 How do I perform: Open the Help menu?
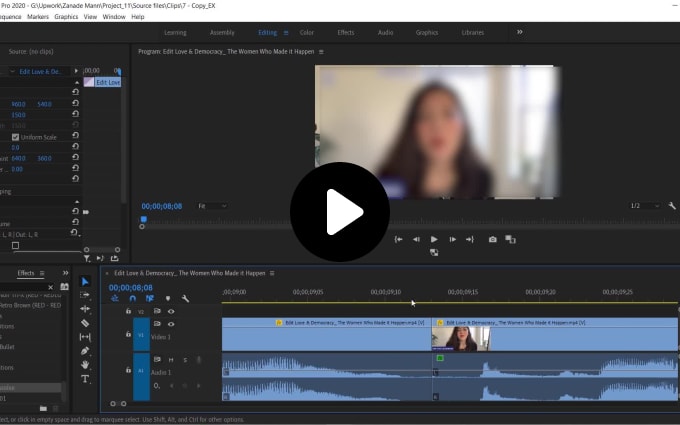point(137,17)
